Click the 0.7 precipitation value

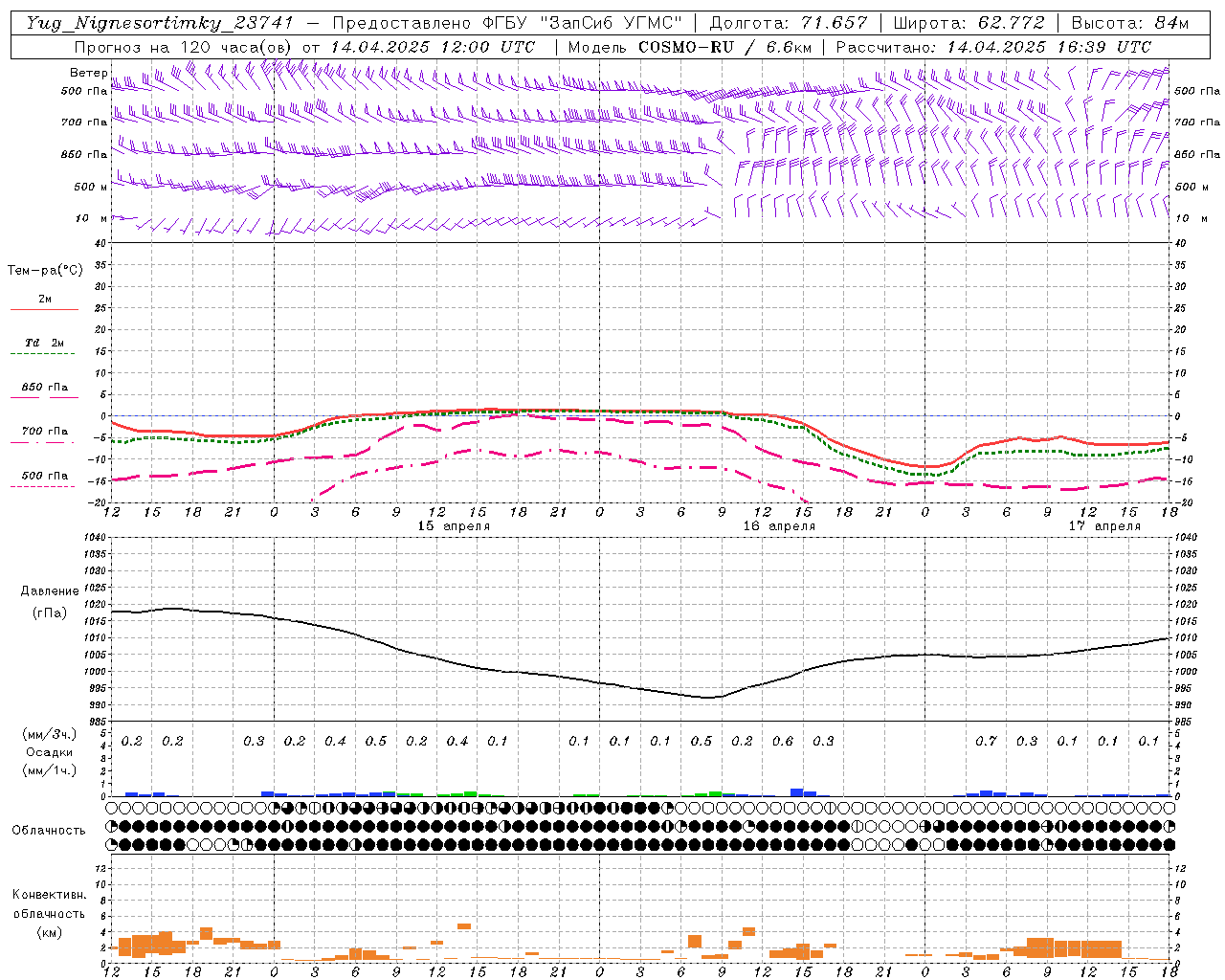[986, 742]
